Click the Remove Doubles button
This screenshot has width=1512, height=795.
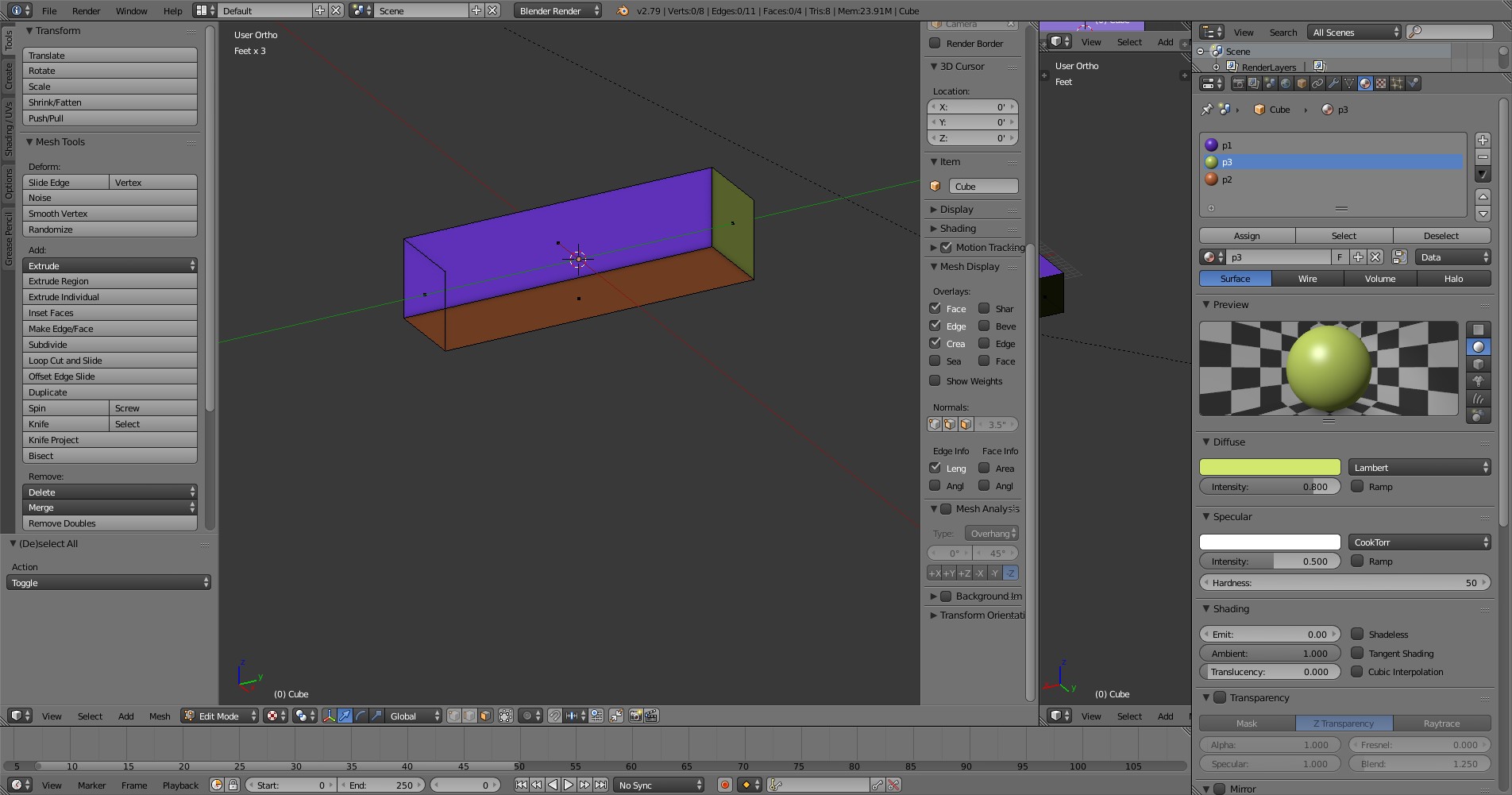(110, 523)
